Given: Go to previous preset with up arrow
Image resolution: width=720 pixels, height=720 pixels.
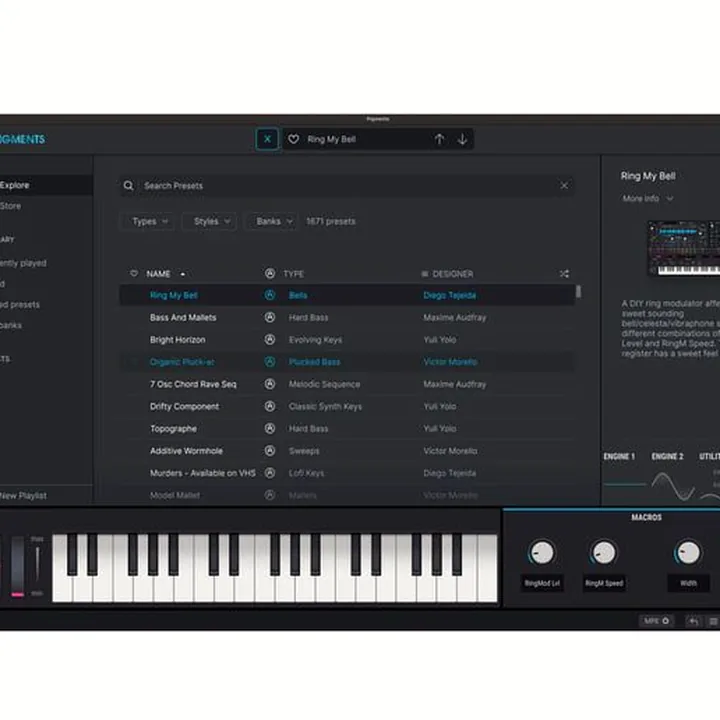Looking at the screenshot, I should (439, 139).
